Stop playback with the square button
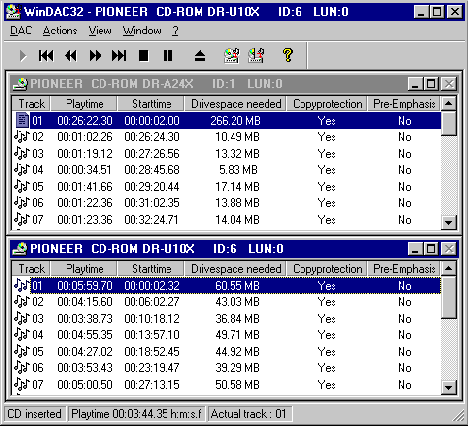Viewport: 468px width, 426px height. tap(144, 56)
